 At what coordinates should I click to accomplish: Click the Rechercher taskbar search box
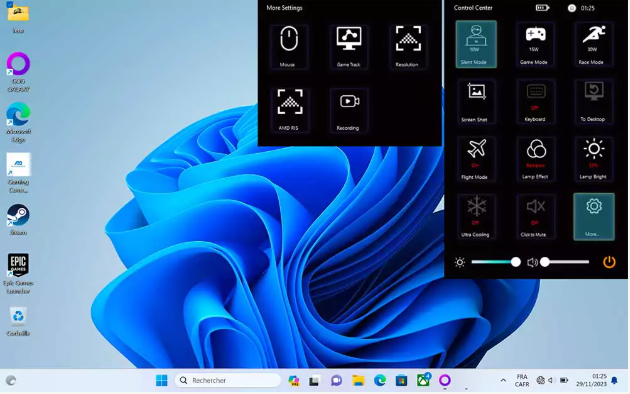tap(227, 380)
